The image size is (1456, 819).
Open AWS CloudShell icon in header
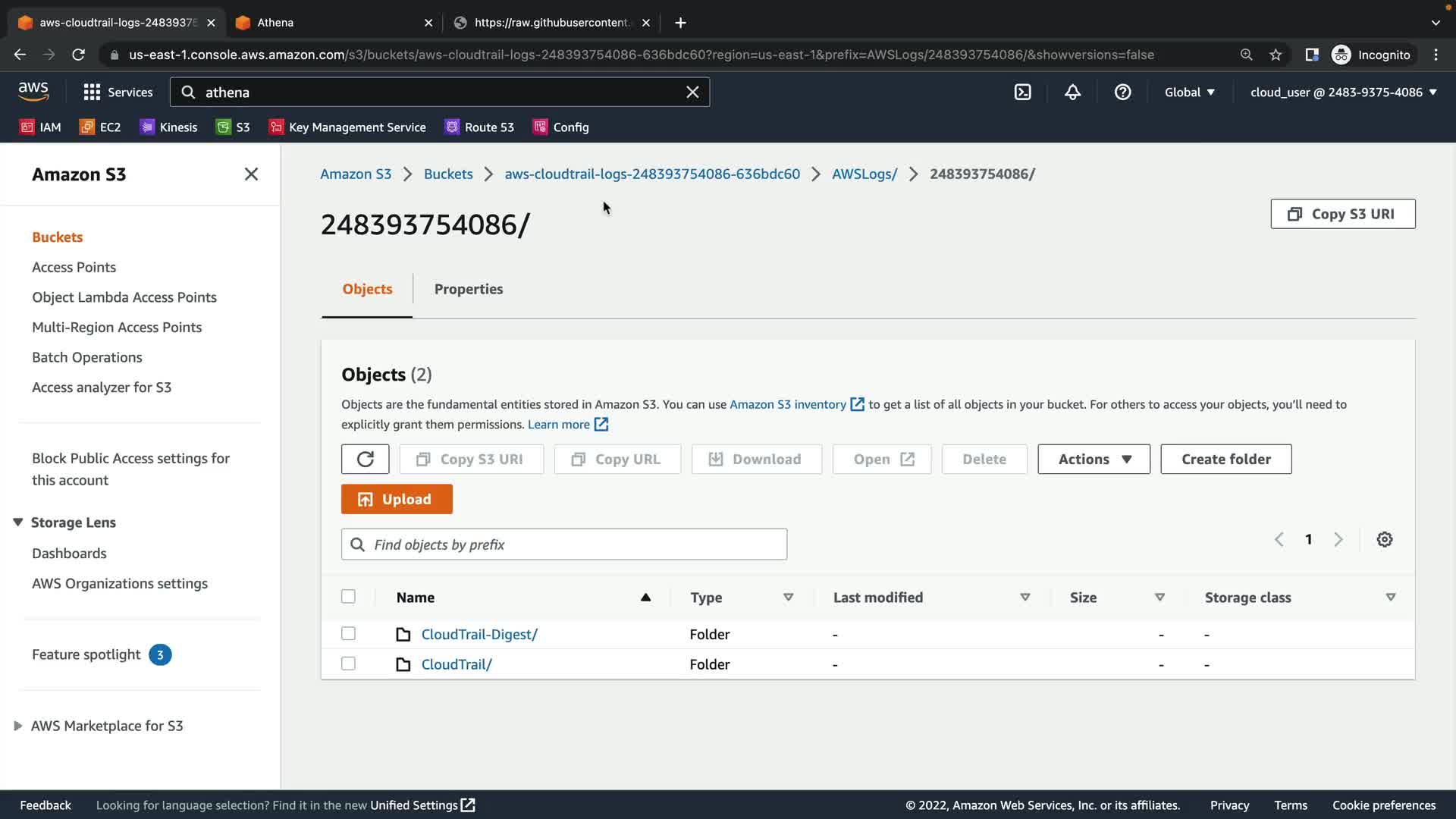[x=1022, y=92]
